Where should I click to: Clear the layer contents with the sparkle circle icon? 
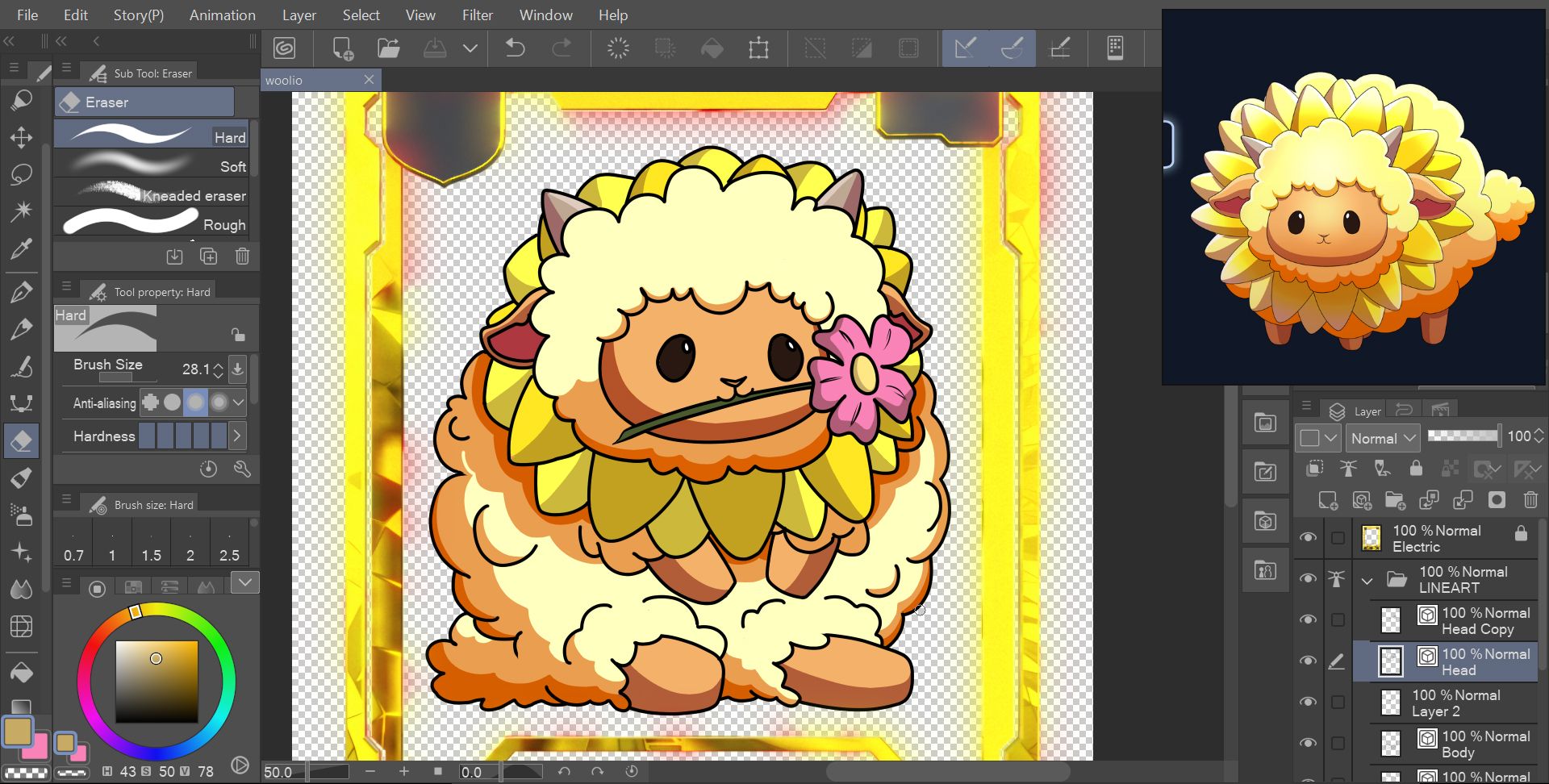click(618, 48)
